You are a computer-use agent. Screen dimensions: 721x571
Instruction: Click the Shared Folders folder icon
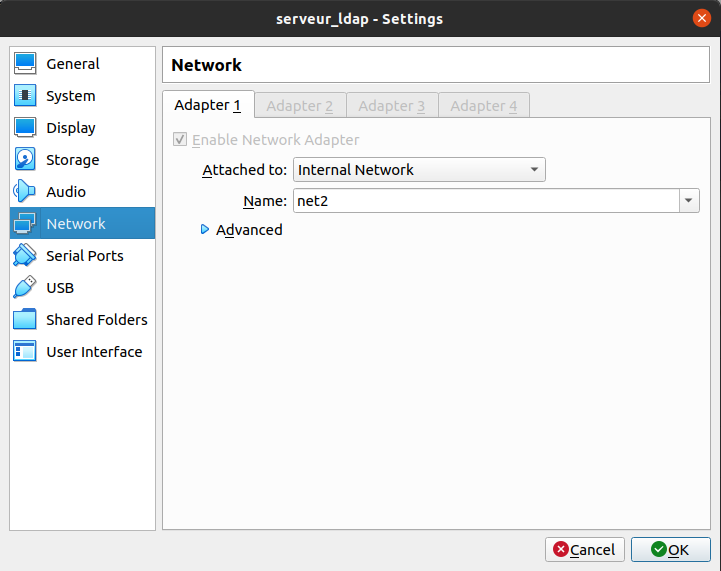click(26, 320)
